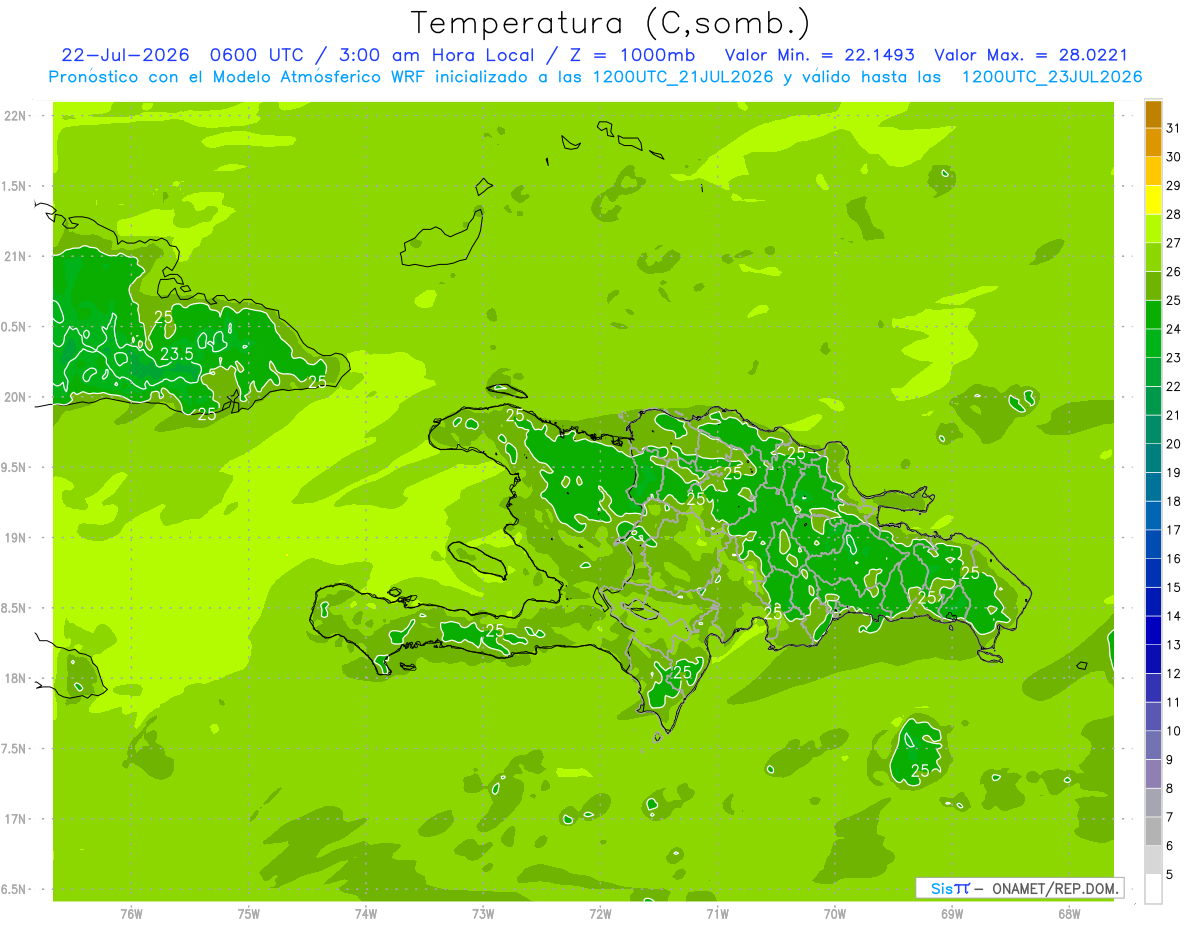The image size is (1200, 927).
Task: Pick the lime colorbar swatch between 27 and 28
Action: point(1154,229)
